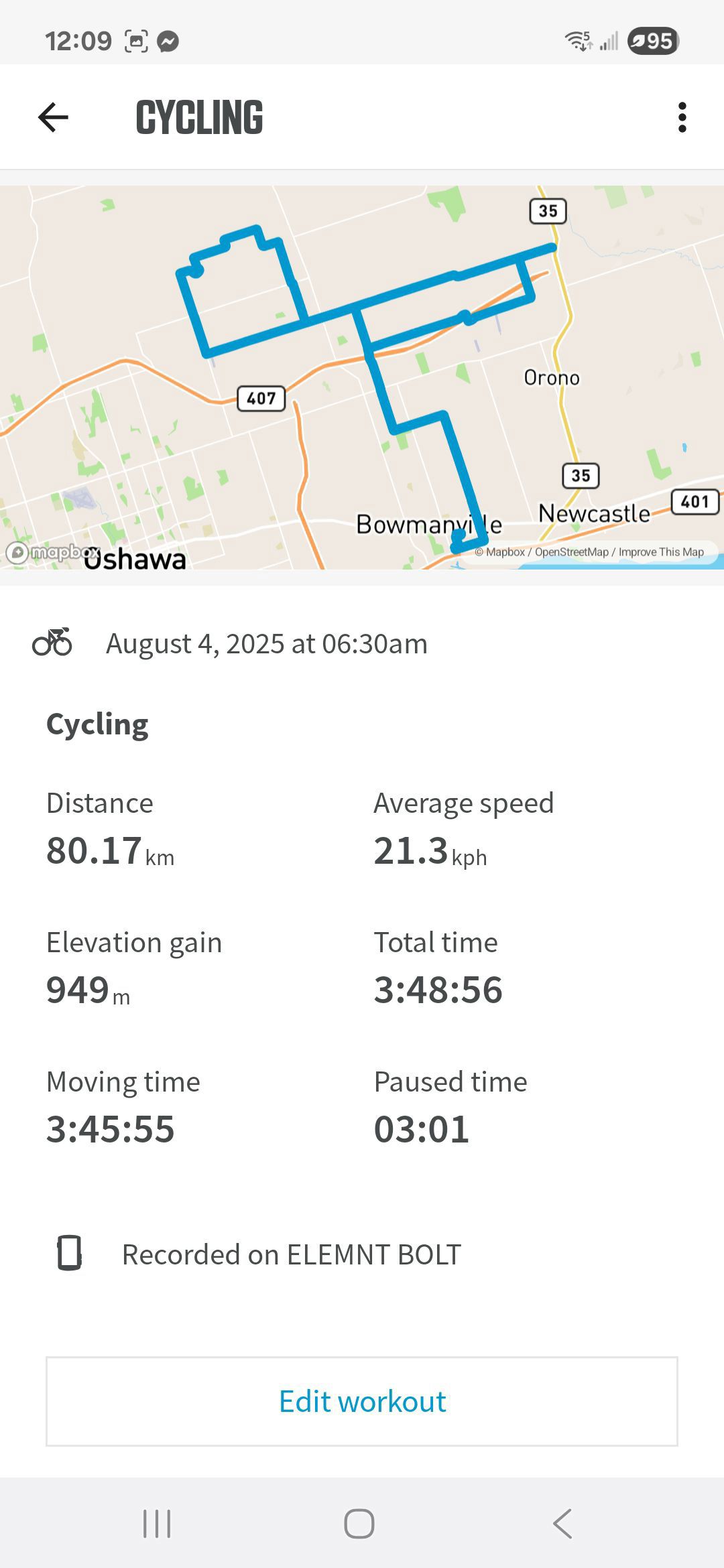Tap the Average speed 21.3 kph value

click(430, 851)
